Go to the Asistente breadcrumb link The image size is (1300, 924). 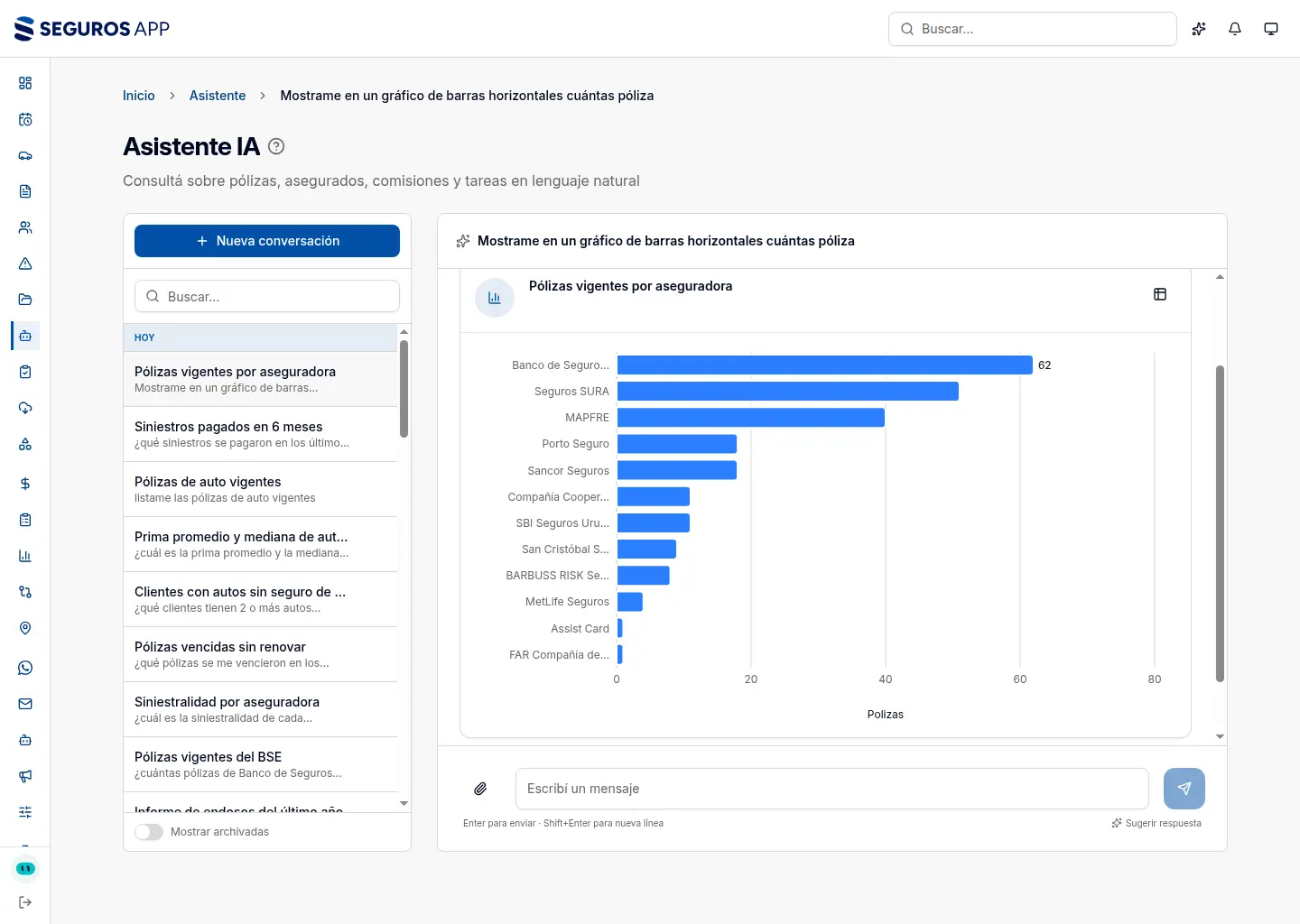tap(218, 96)
